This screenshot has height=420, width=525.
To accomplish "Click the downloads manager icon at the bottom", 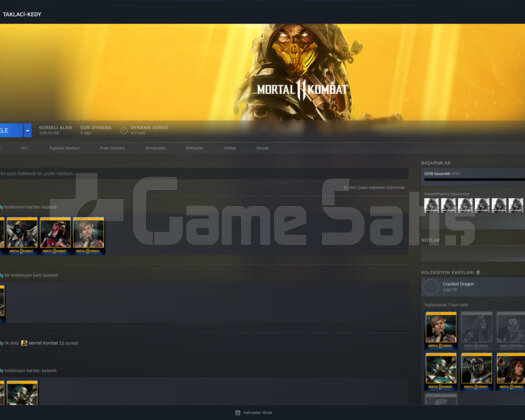I will [238, 413].
